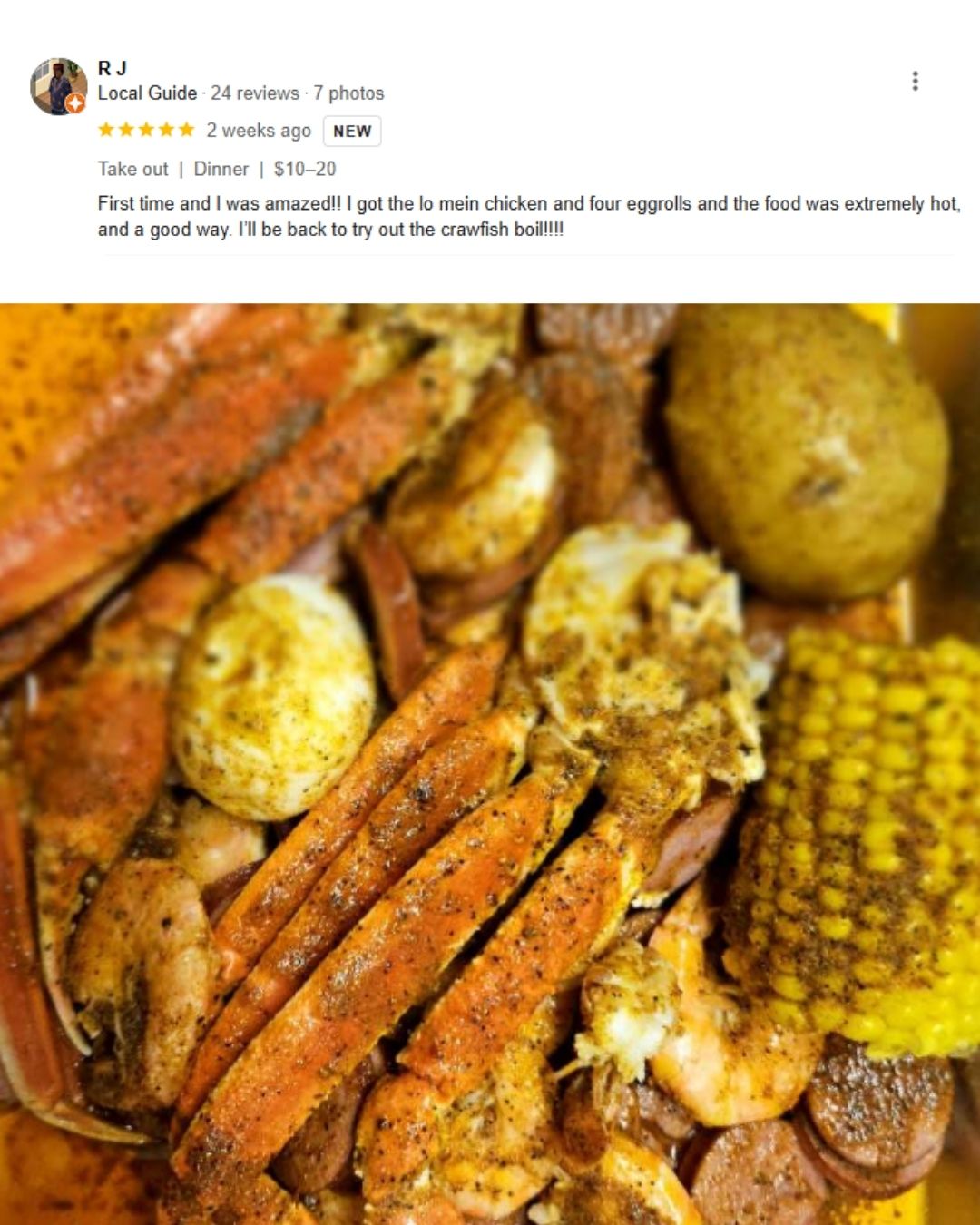980x1225 pixels.
Task: Click the first rating star
Action: (106, 130)
